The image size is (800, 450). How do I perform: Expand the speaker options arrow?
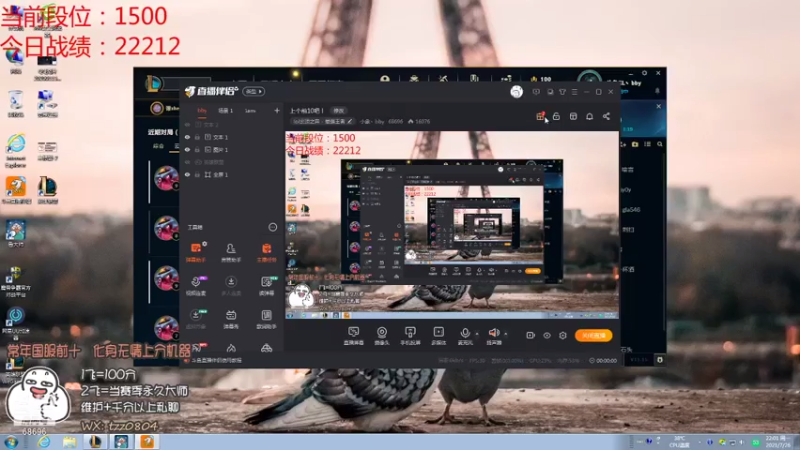pos(506,334)
